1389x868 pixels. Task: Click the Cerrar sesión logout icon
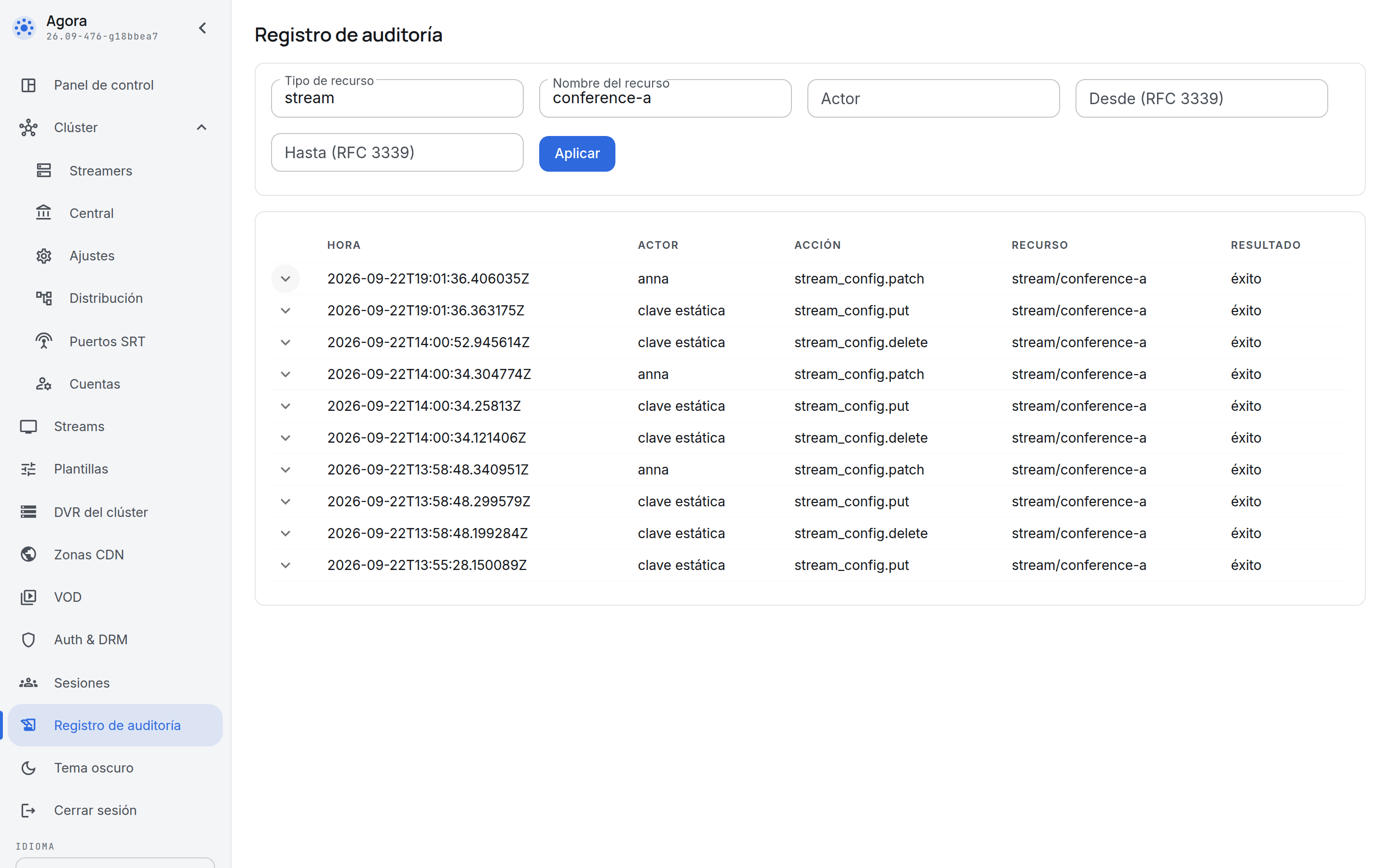pyautogui.click(x=28, y=810)
